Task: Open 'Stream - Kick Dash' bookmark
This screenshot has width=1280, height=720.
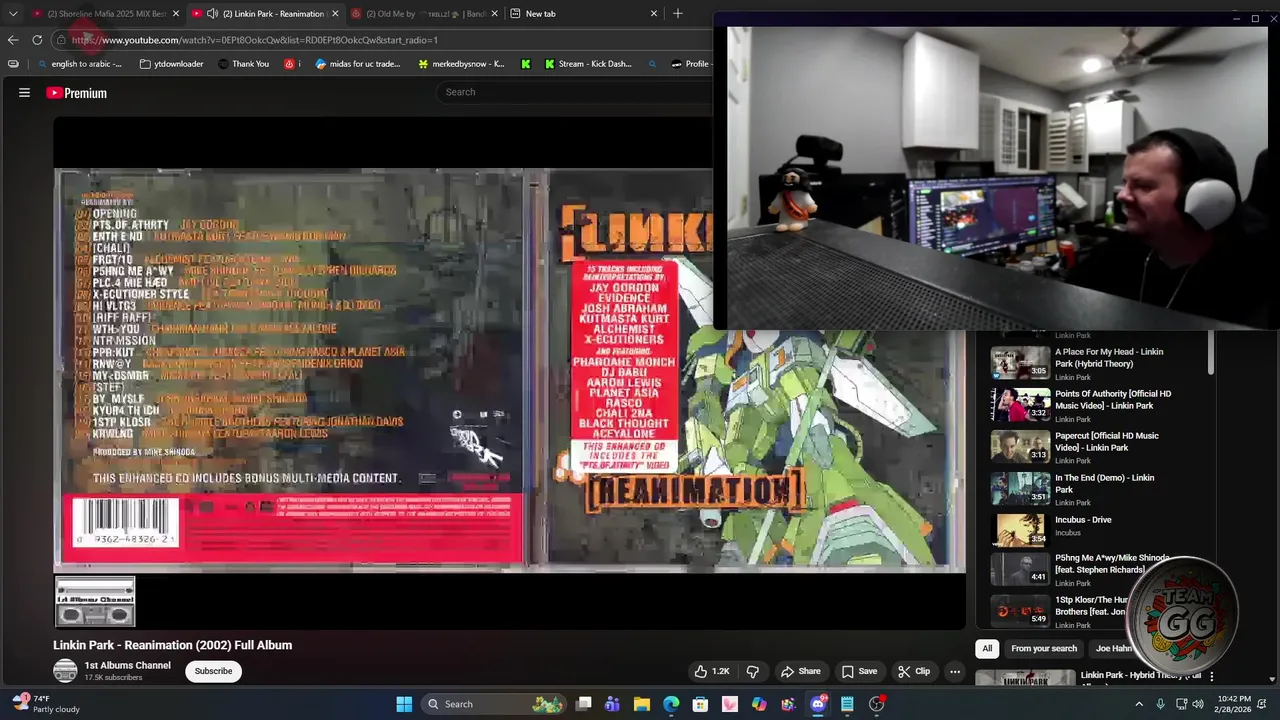Action: coord(588,64)
